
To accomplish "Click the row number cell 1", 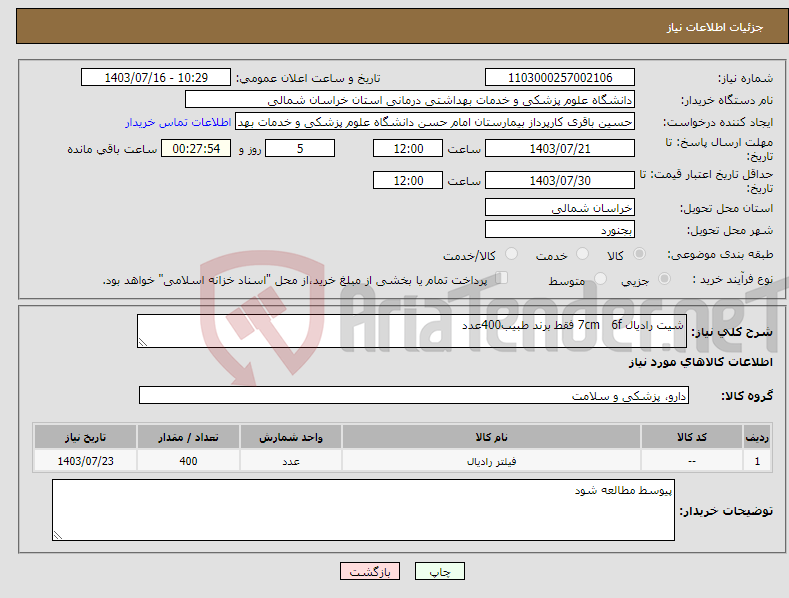I will [757, 461].
